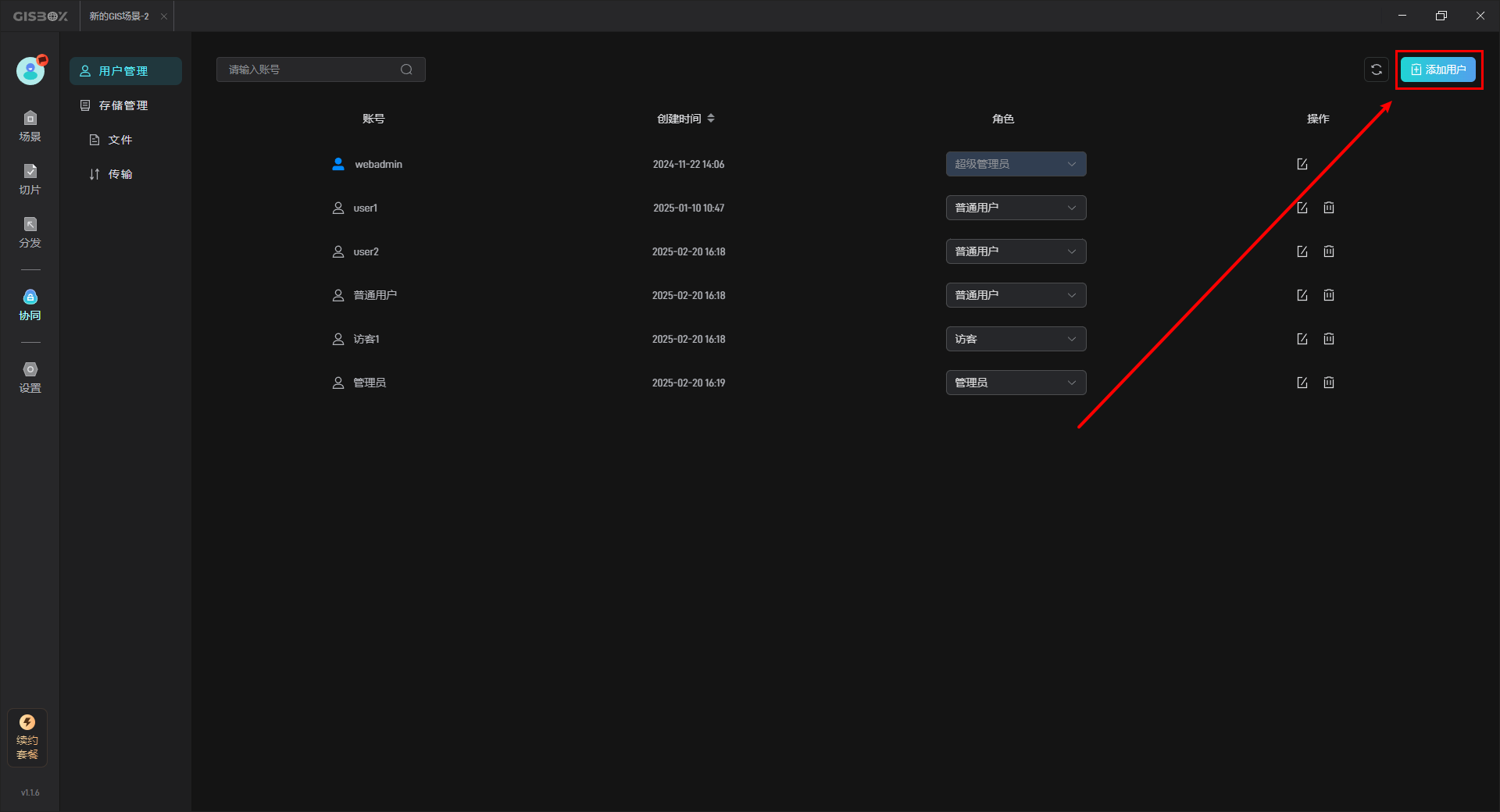Delete the user1 account
Screen dimensions: 1500x812
click(1329, 208)
